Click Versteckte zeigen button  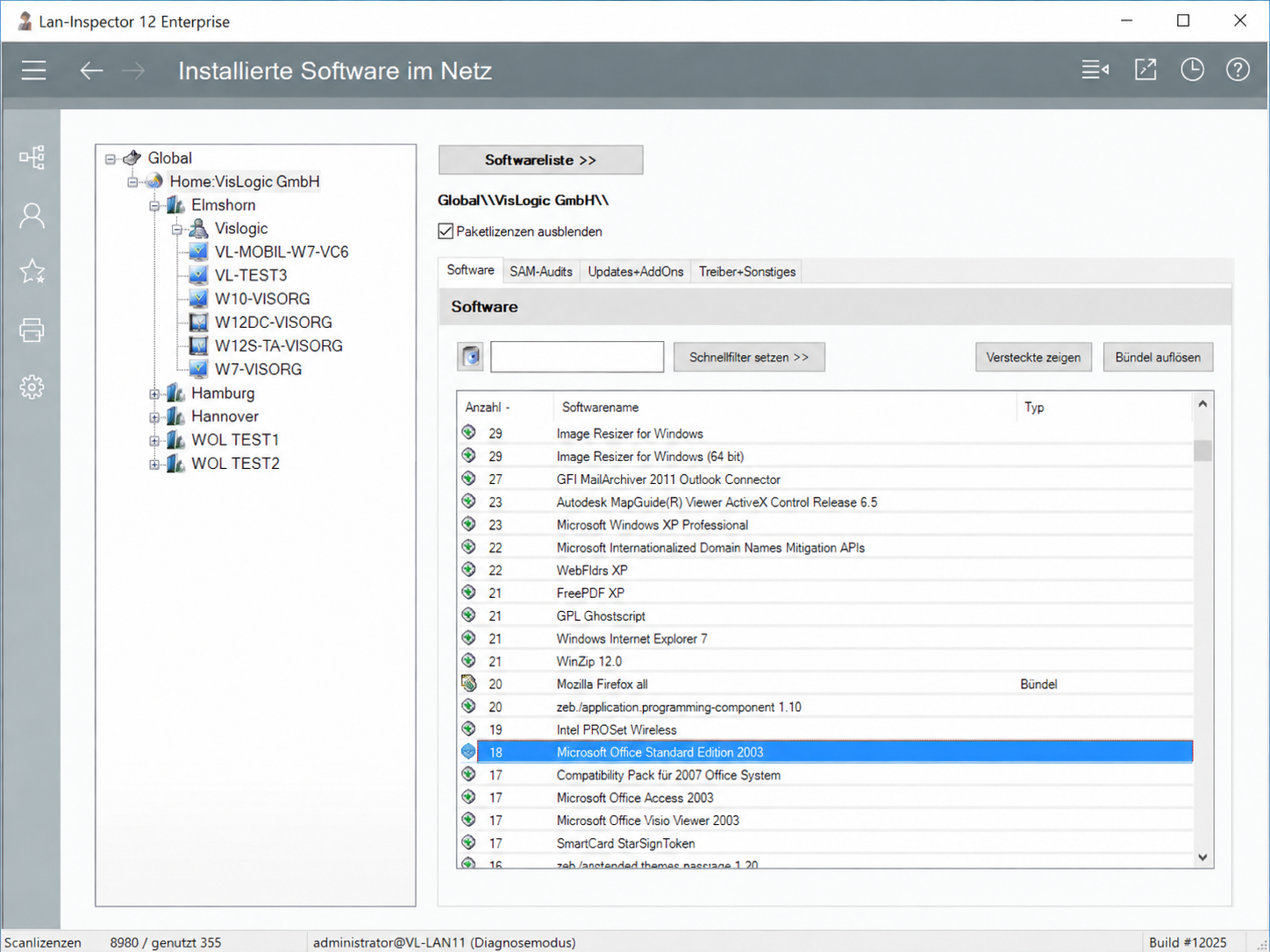tap(1033, 357)
